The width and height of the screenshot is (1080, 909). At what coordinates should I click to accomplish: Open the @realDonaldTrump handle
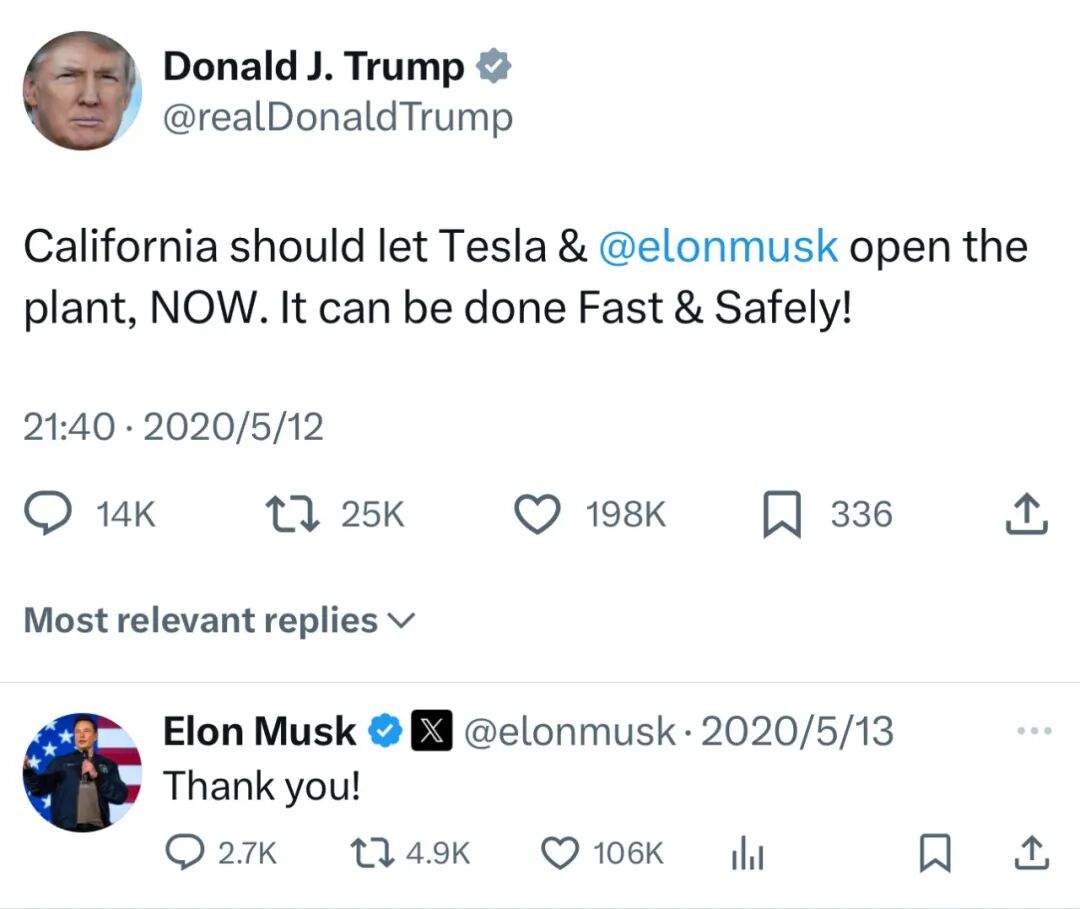(x=338, y=117)
